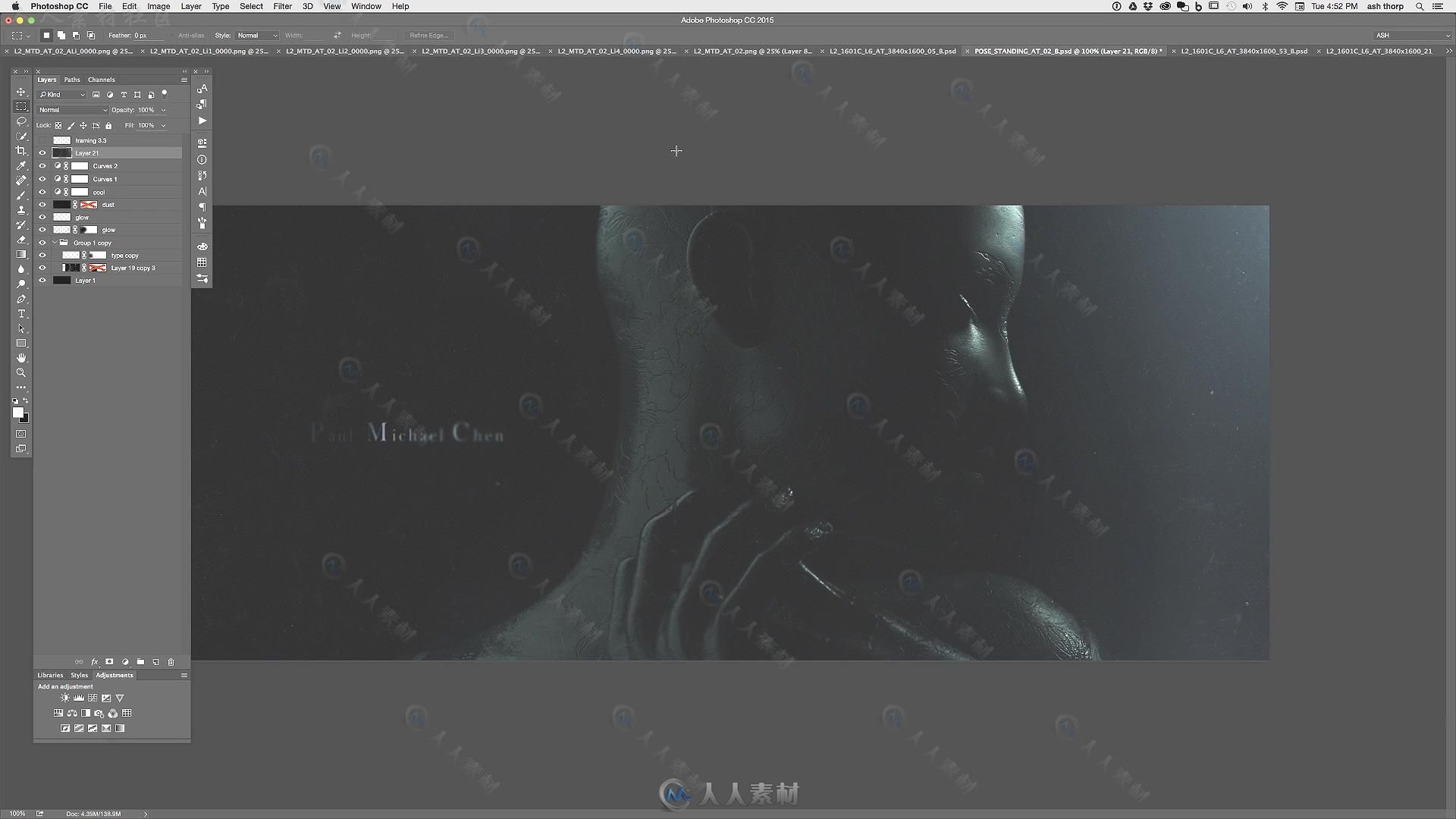Open macOS Spotlight search
The width and height of the screenshot is (1456, 819).
tap(1420, 6)
